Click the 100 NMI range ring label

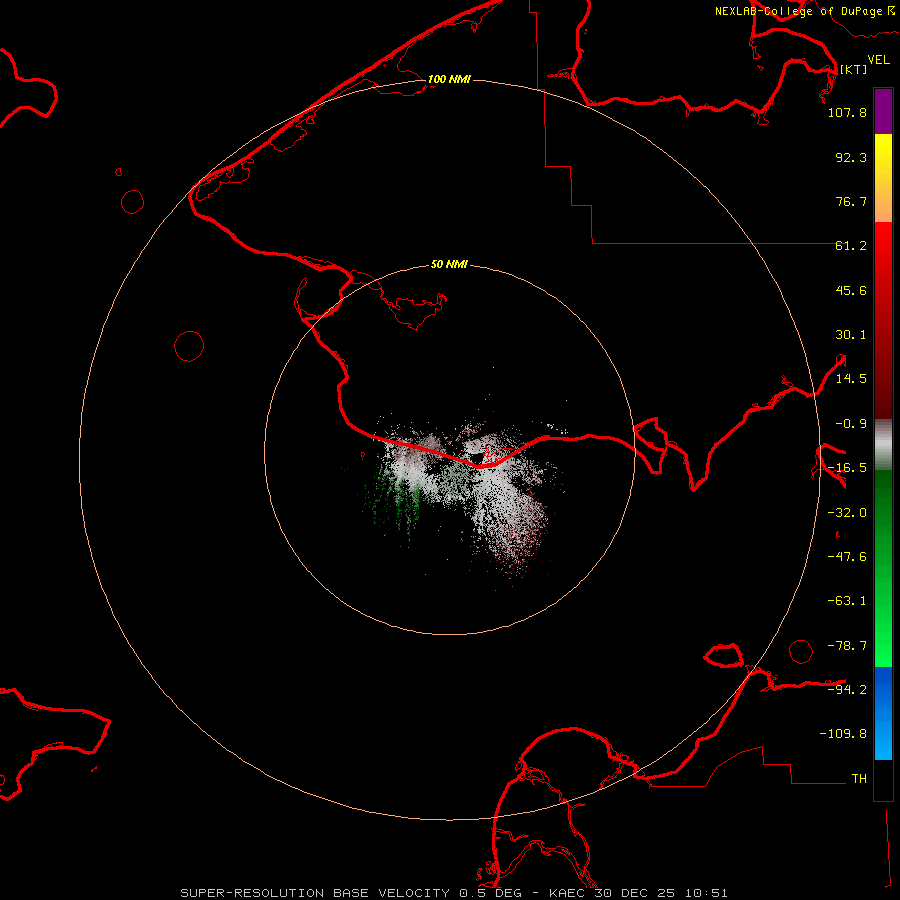point(449,79)
